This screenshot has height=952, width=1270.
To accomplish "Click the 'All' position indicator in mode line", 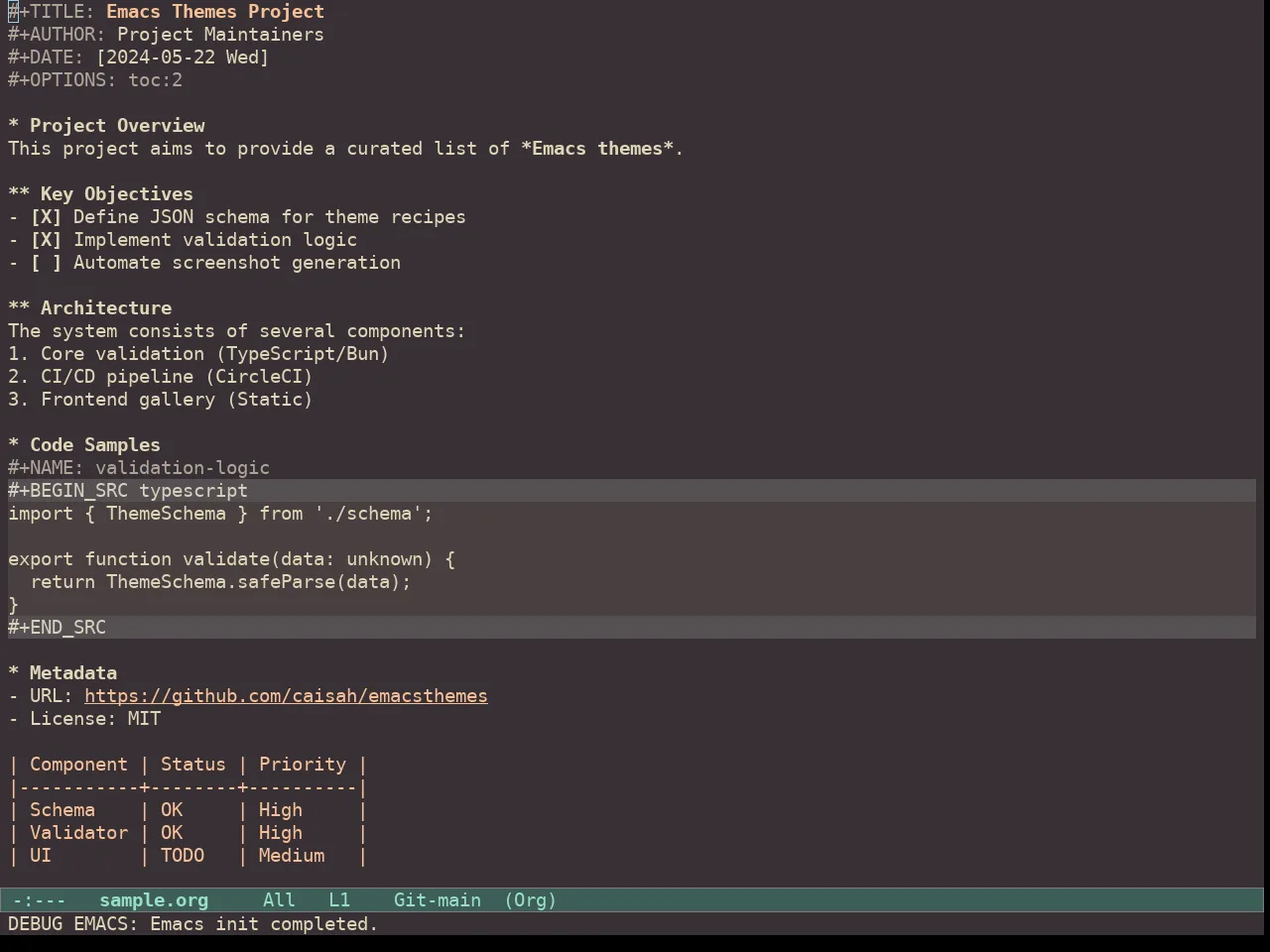I will 279,900.
